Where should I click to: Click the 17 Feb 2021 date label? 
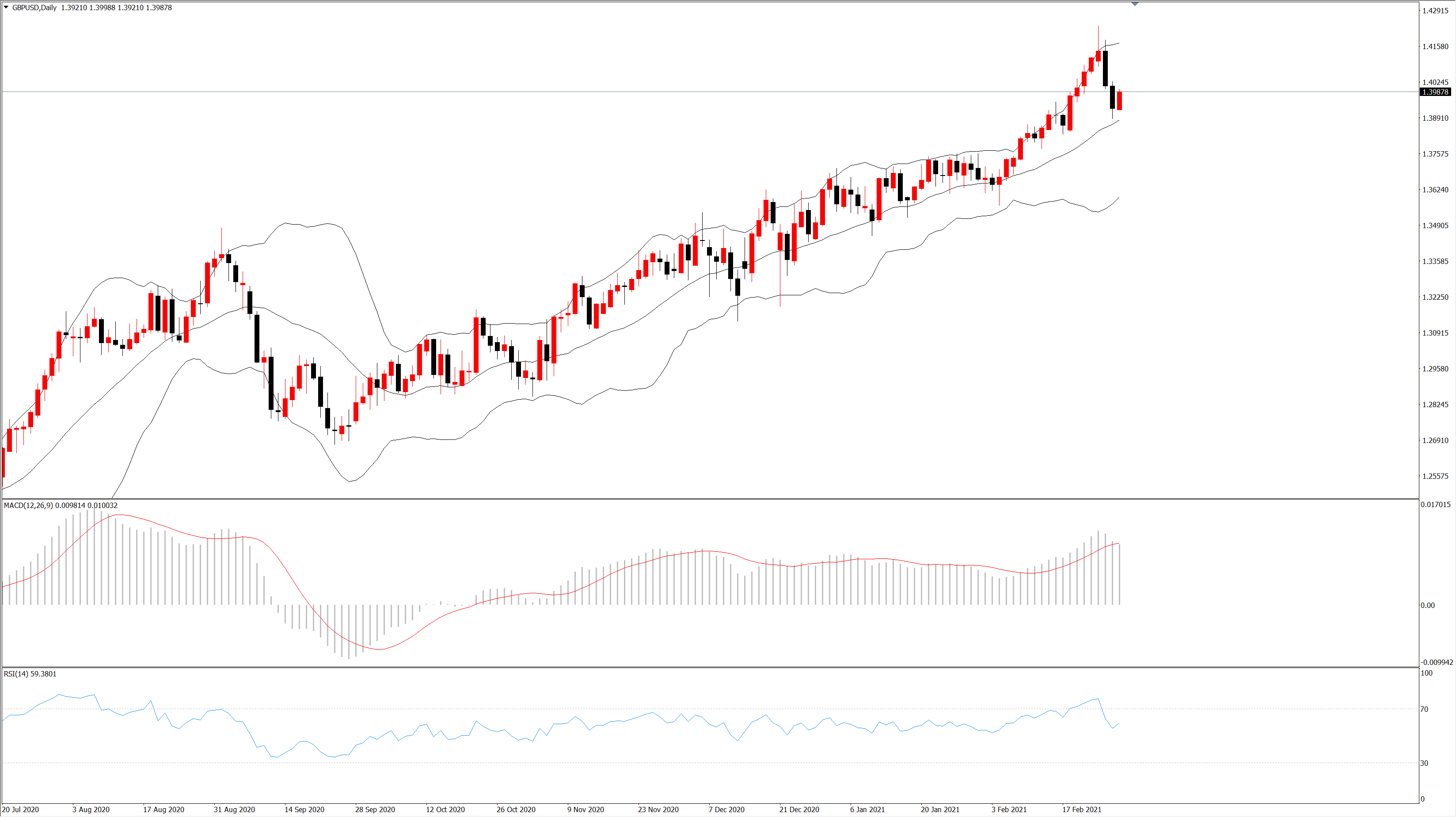click(1081, 809)
